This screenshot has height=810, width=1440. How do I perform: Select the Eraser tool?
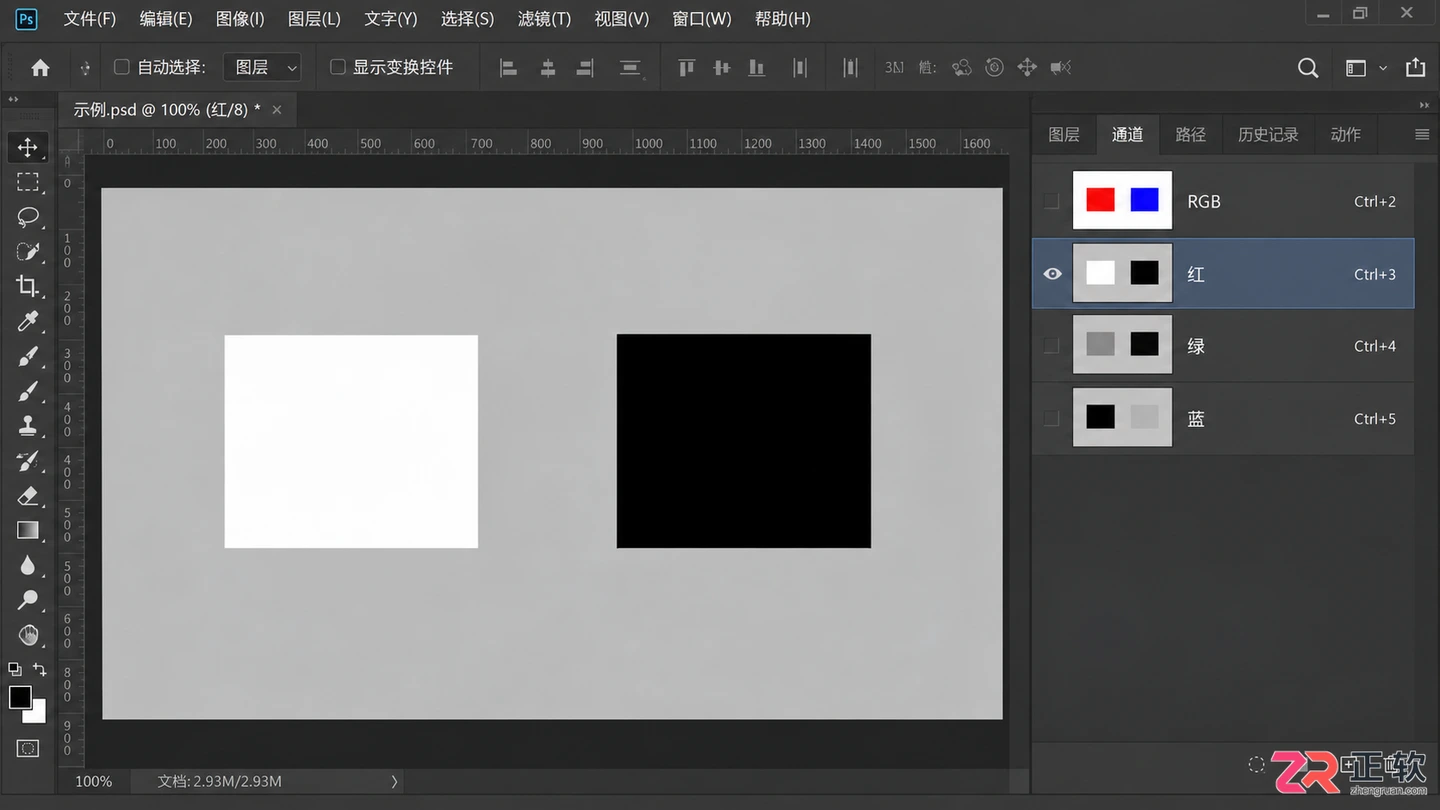coord(27,496)
